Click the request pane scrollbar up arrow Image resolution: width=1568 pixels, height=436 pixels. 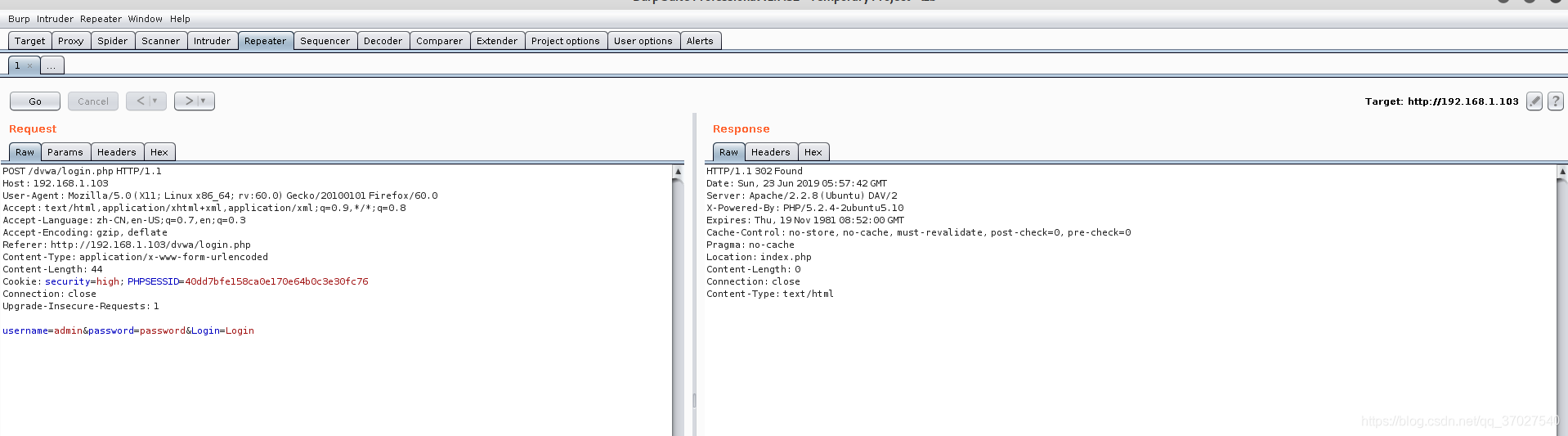click(x=678, y=172)
